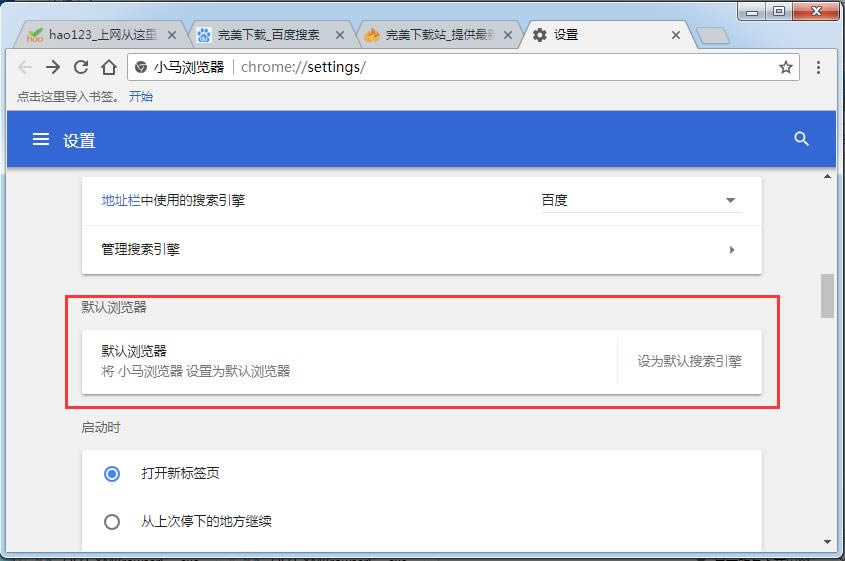Reload the current page
This screenshot has width=845, height=561.
[81, 67]
